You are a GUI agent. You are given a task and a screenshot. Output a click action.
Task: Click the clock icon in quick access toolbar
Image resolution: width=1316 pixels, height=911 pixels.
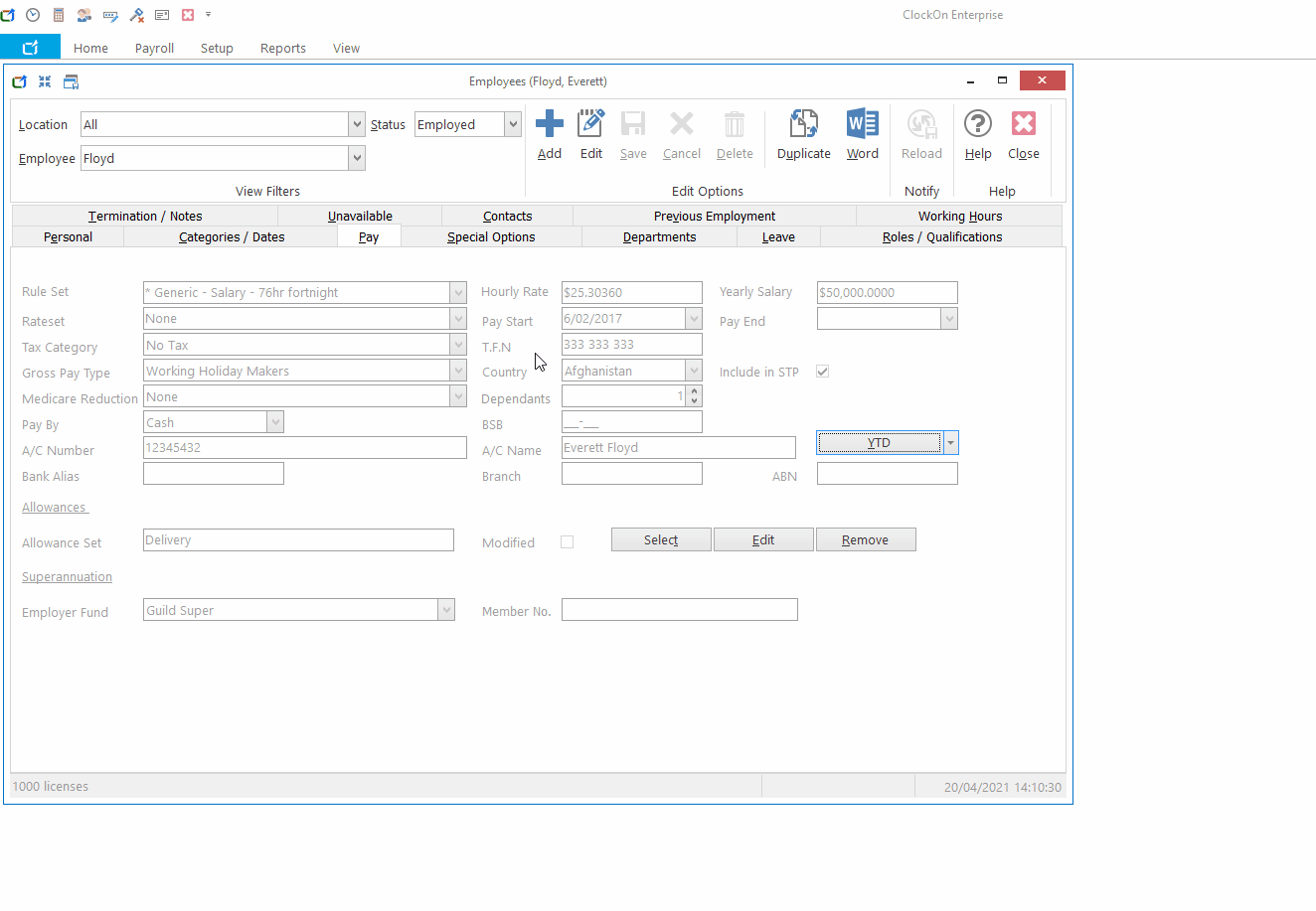coord(33,15)
